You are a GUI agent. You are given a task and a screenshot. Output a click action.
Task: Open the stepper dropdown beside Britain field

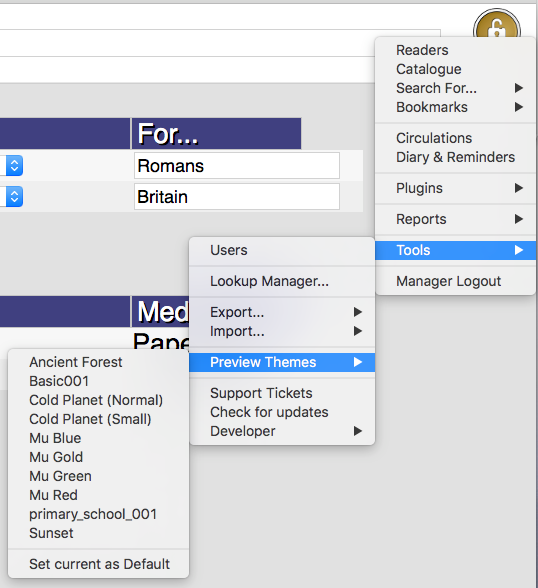point(14,196)
